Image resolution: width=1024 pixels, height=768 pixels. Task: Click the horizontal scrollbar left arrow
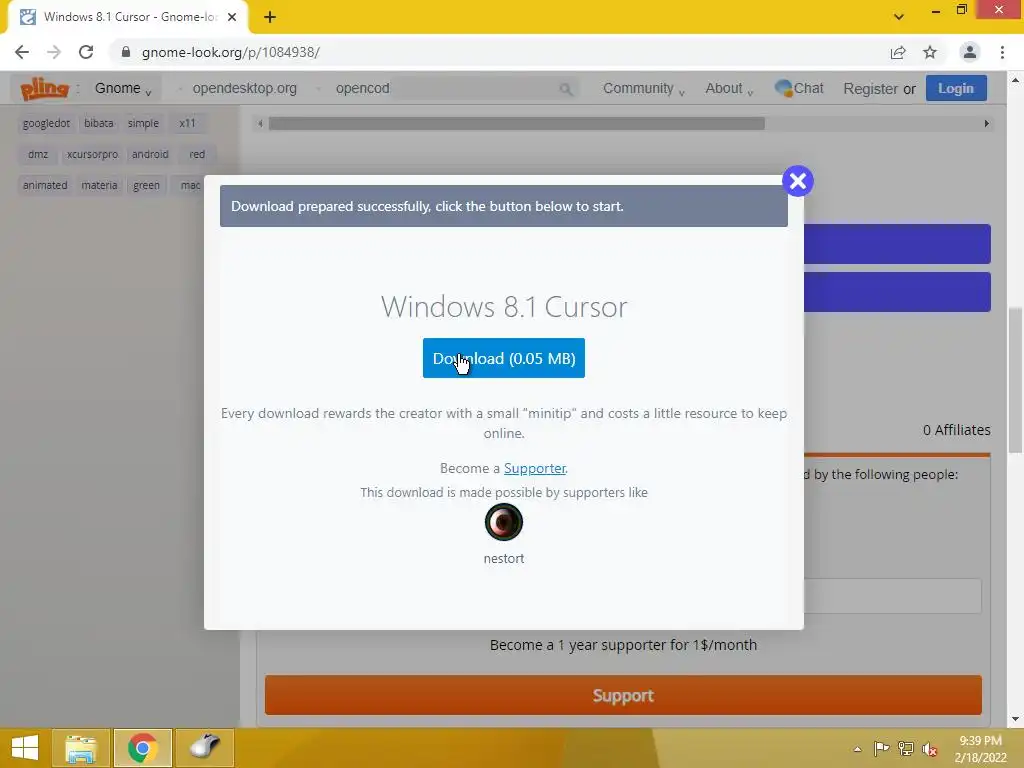pyautogui.click(x=260, y=123)
